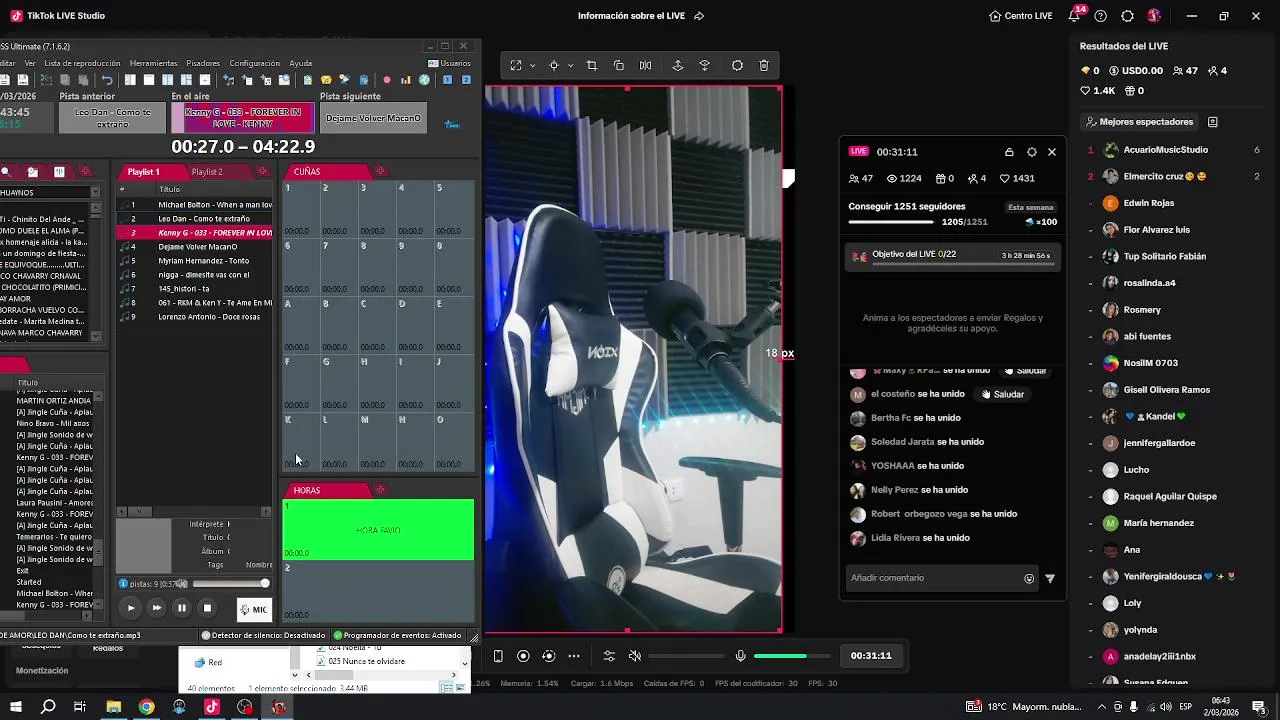
Task: Open the Ayuda menu
Action: (x=301, y=63)
